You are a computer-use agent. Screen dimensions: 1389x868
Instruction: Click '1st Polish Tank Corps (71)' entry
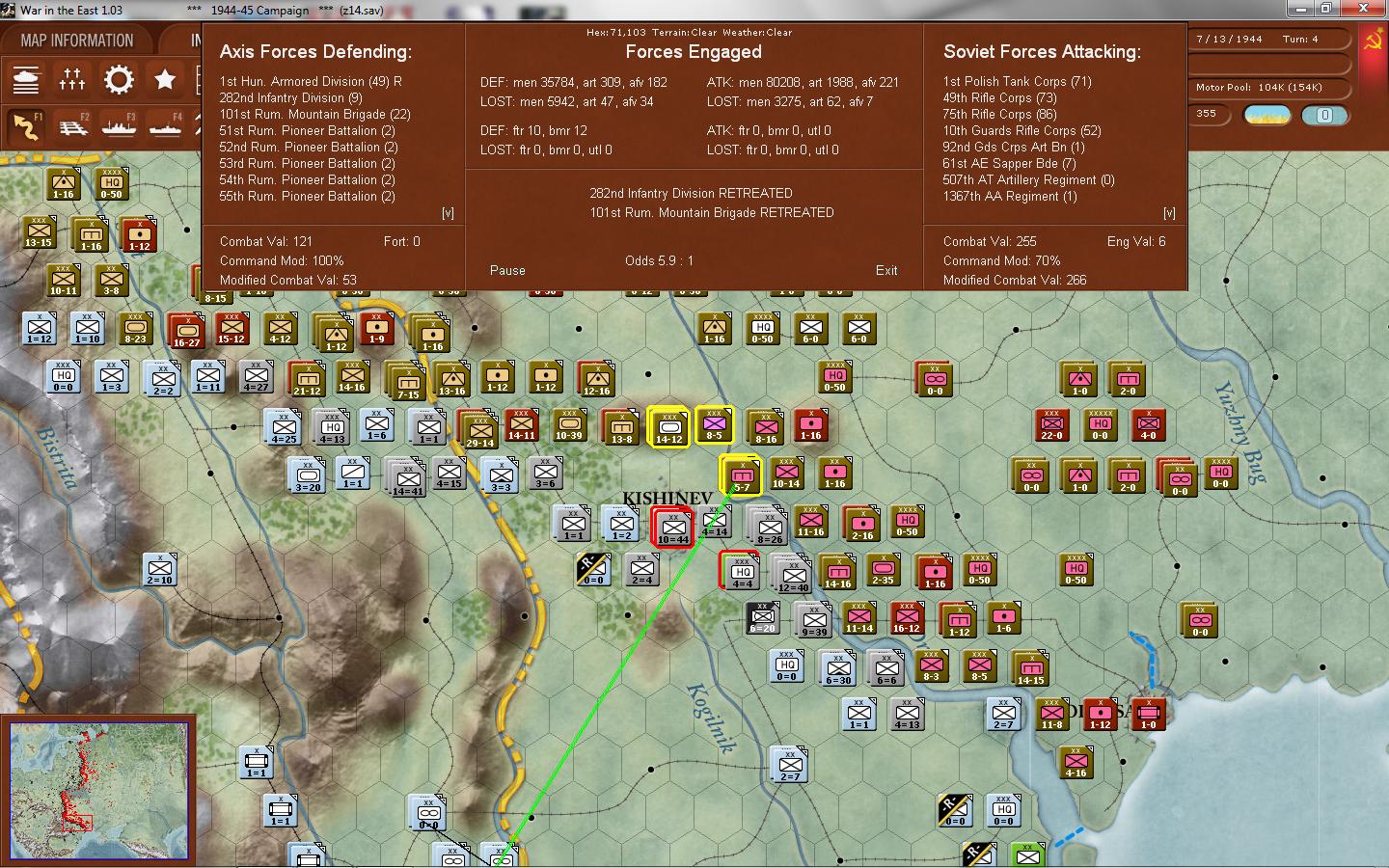pos(1018,82)
